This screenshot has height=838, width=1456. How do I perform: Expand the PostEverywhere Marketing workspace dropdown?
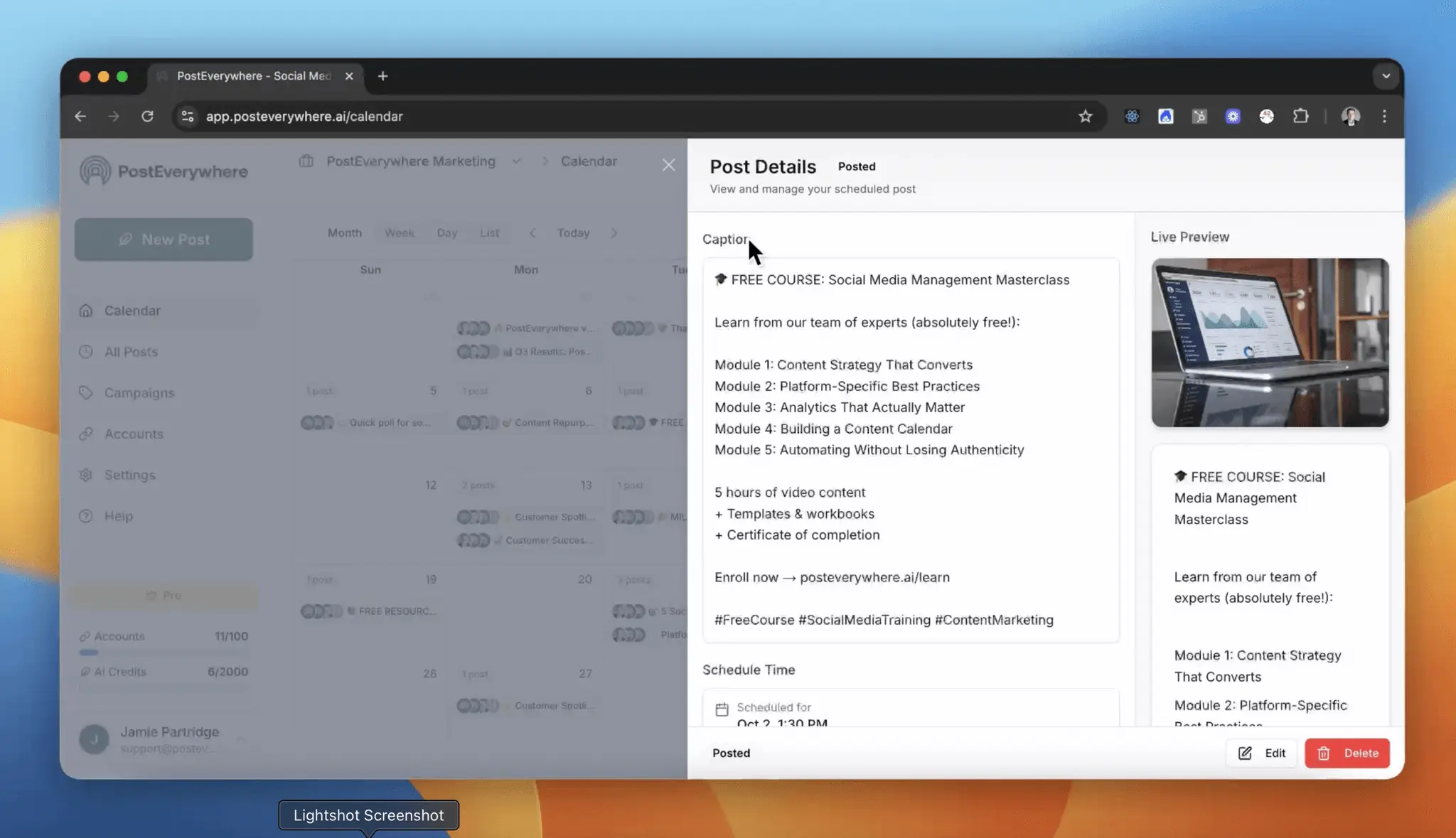click(516, 161)
